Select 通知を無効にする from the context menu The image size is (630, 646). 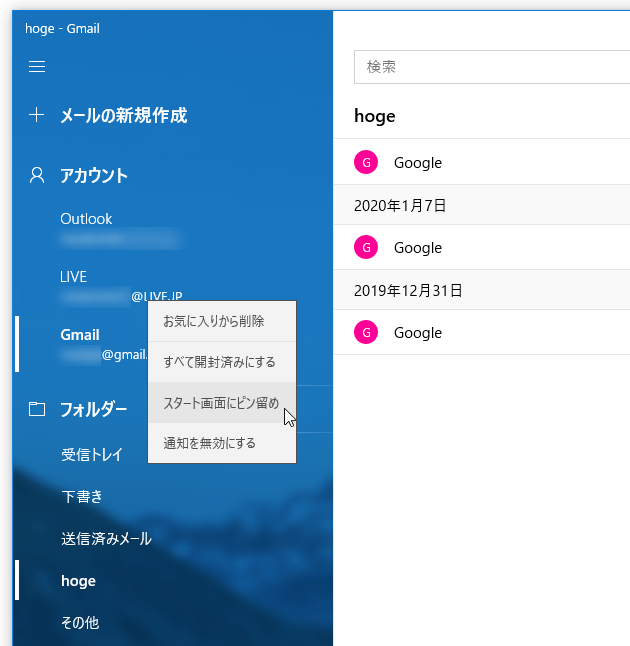(x=222, y=443)
